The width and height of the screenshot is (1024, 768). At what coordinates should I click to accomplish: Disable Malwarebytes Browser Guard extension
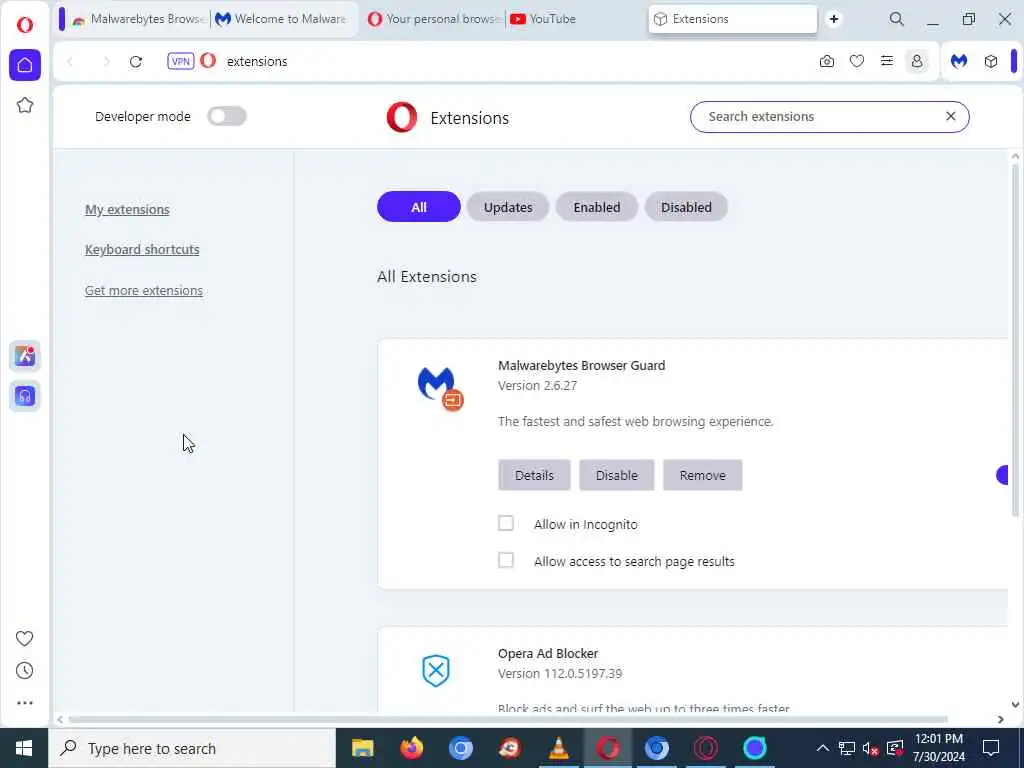click(x=616, y=475)
